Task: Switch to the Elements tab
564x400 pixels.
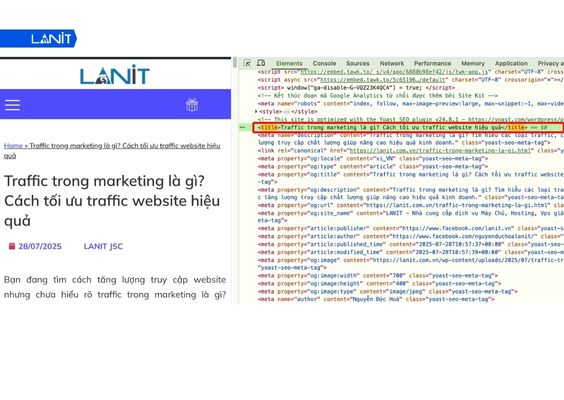Action: (289, 63)
